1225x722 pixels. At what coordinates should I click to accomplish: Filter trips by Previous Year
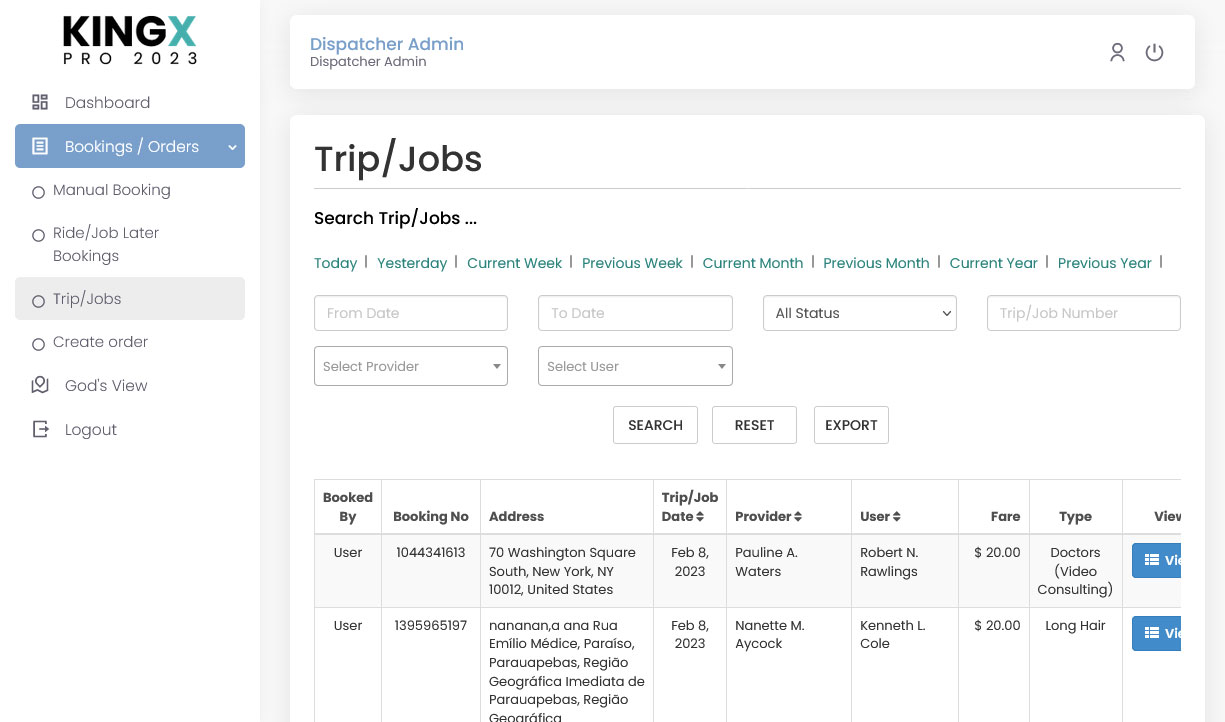click(x=1105, y=263)
